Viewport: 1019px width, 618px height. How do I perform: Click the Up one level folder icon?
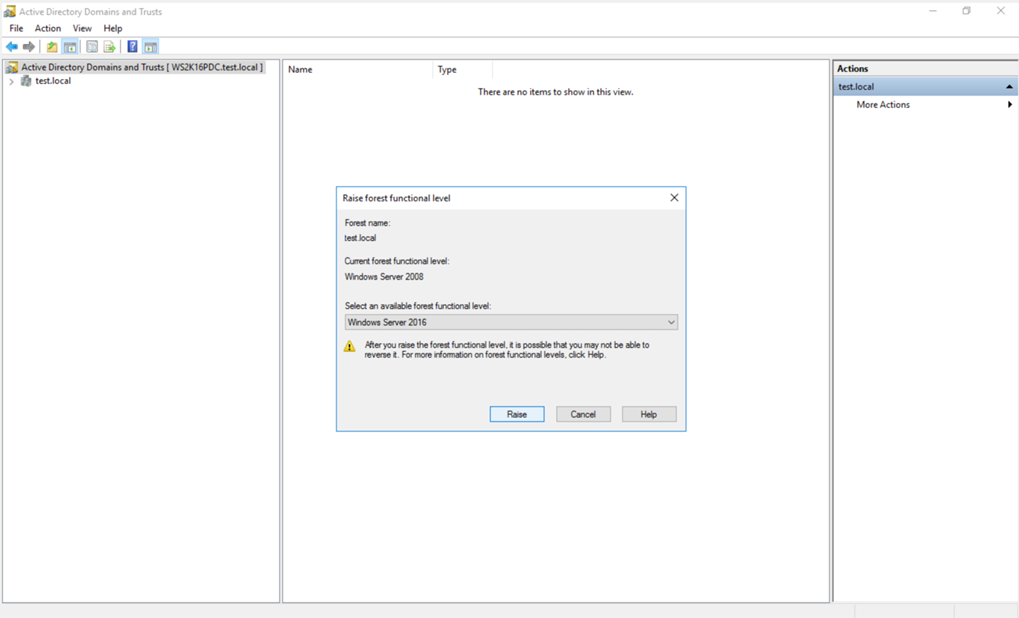(x=52, y=47)
